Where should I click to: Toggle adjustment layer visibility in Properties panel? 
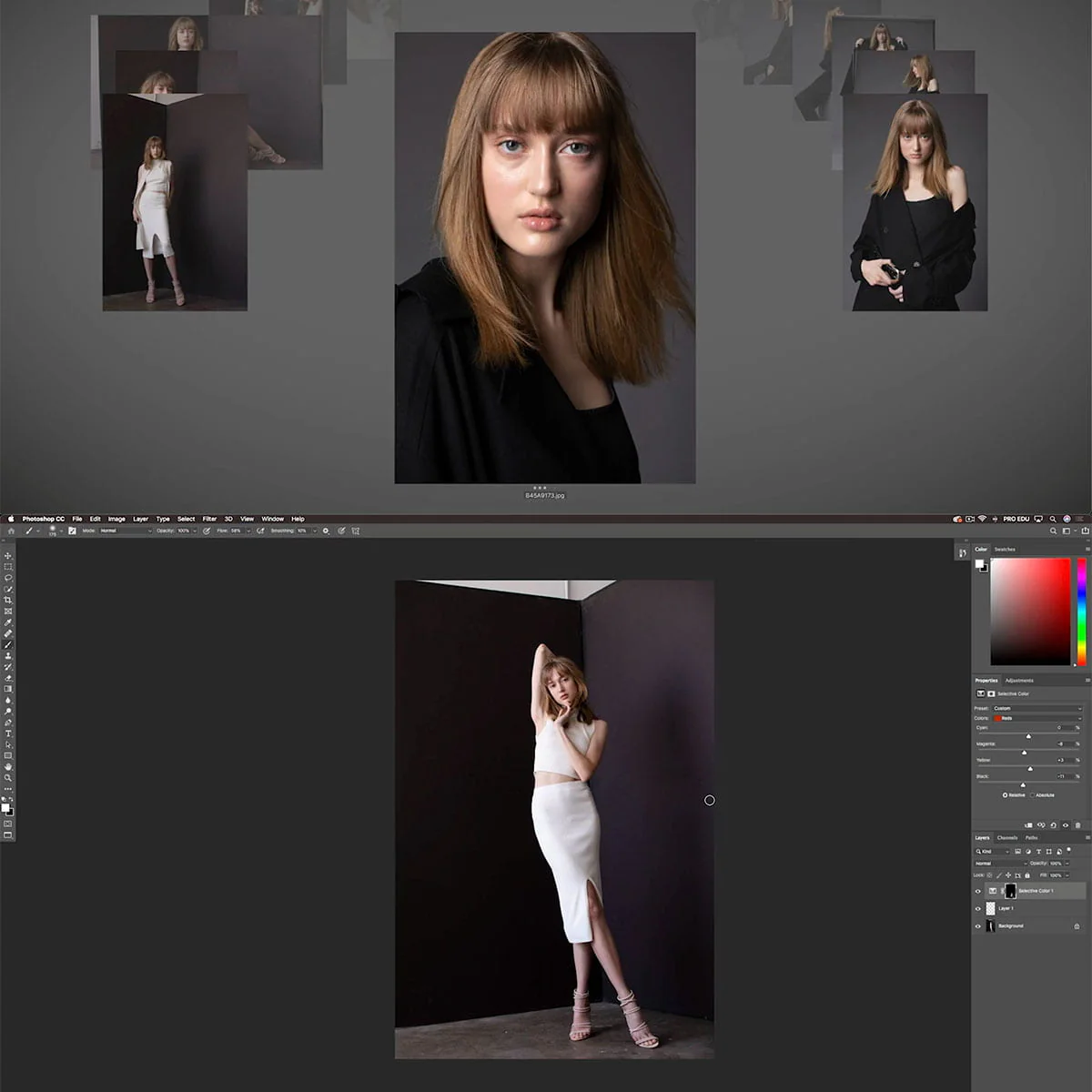pyautogui.click(x=1065, y=825)
